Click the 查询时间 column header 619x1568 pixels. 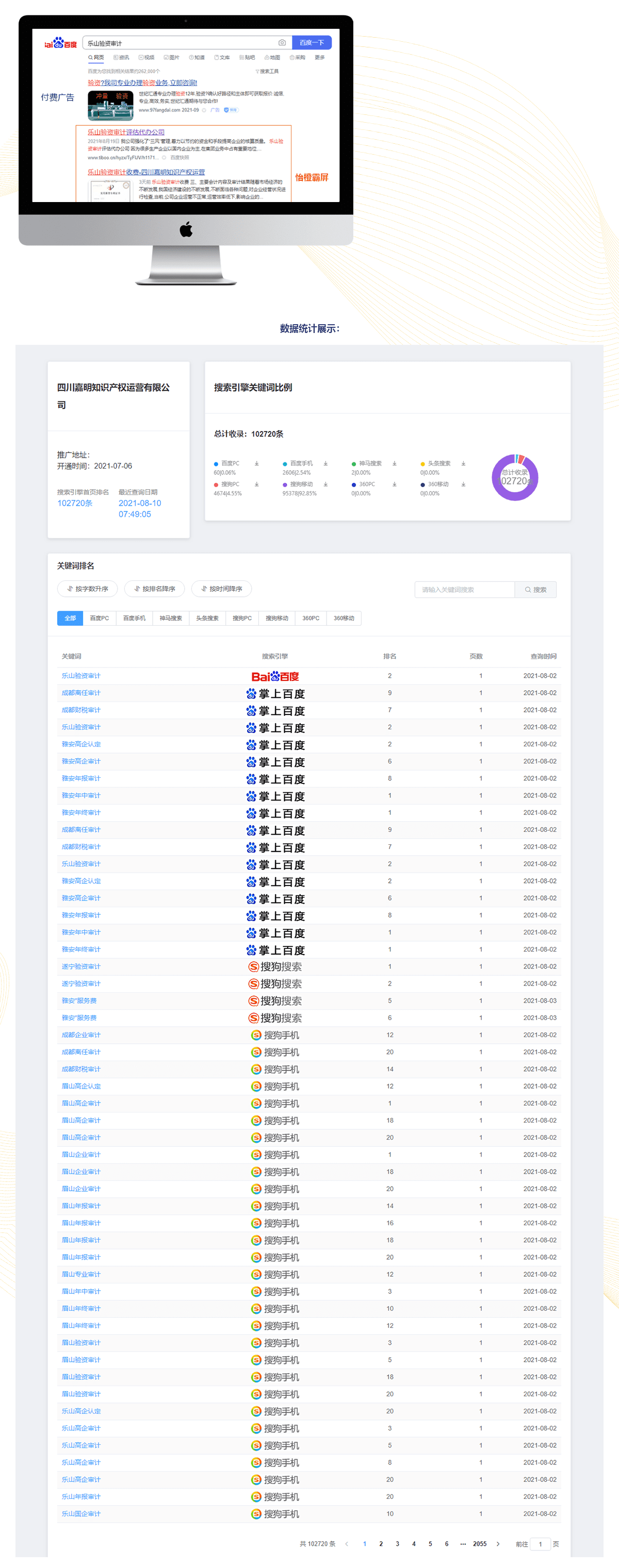(544, 656)
